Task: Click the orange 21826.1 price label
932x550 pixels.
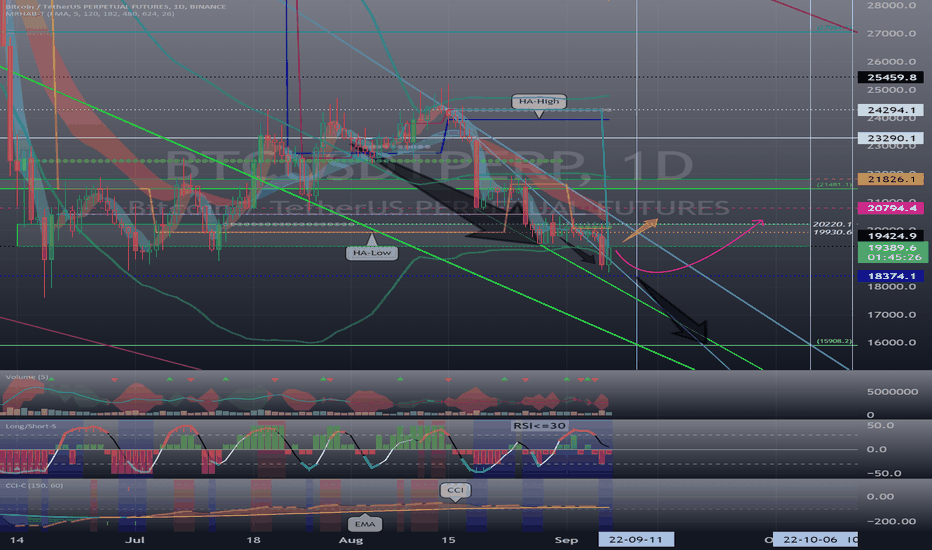Action: (890, 179)
